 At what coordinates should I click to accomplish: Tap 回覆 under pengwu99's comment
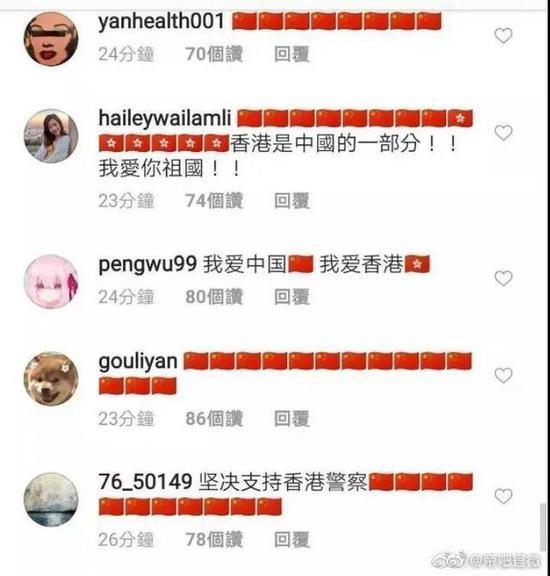292,297
